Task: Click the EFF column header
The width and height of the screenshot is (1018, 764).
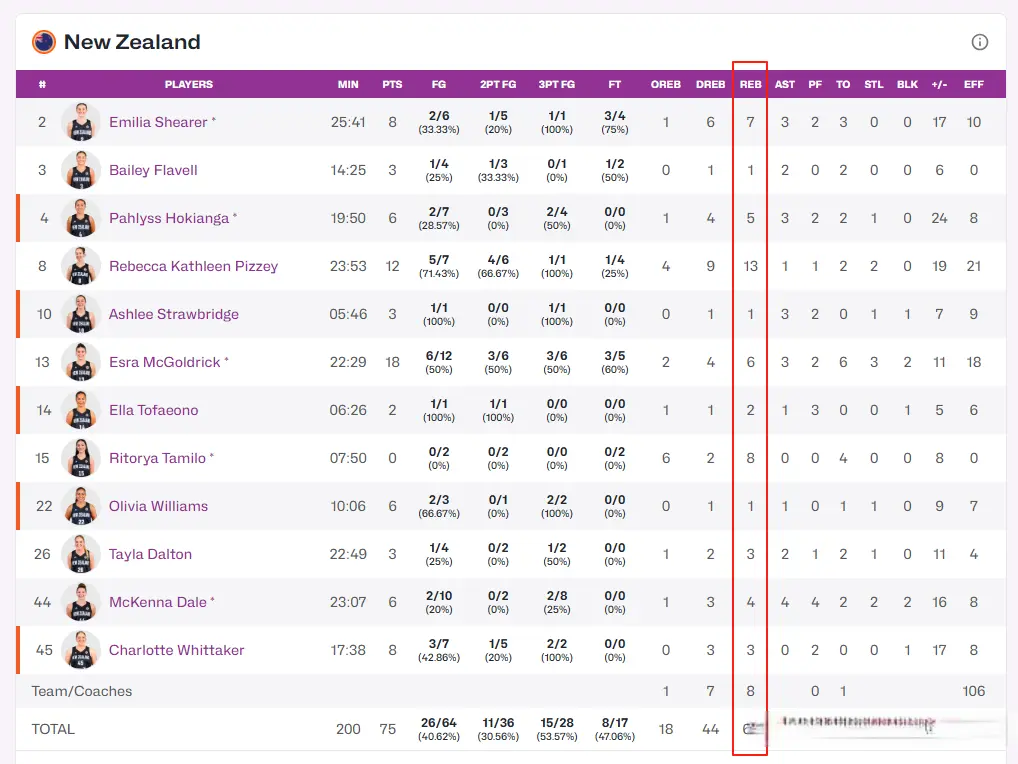Action: pos(974,84)
